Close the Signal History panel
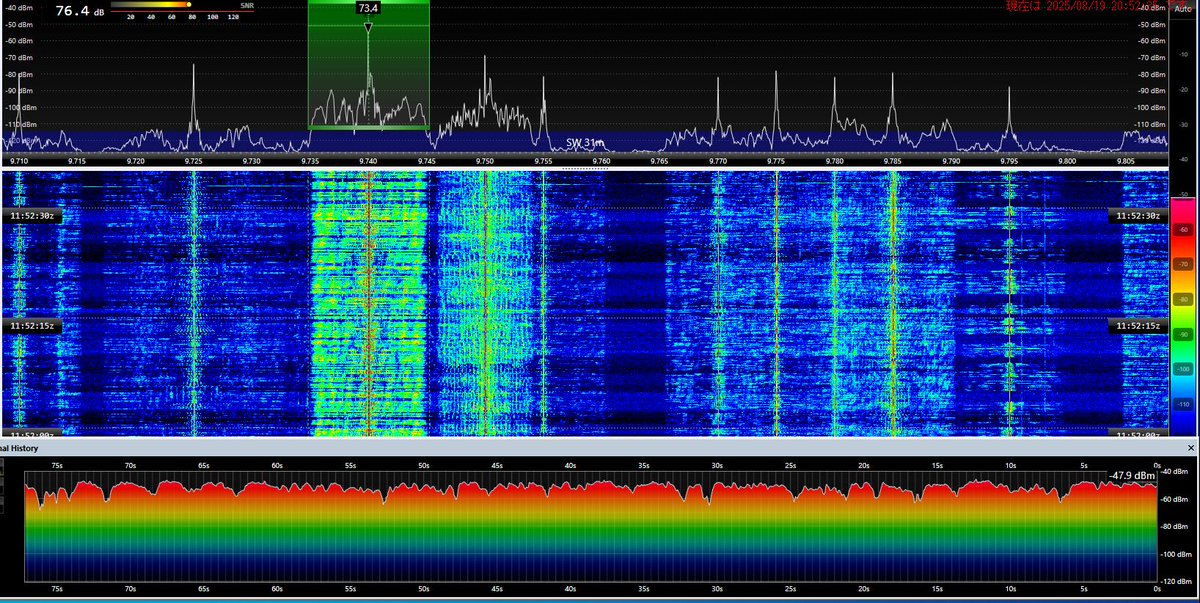This screenshot has width=1200, height=603. 1191,448
